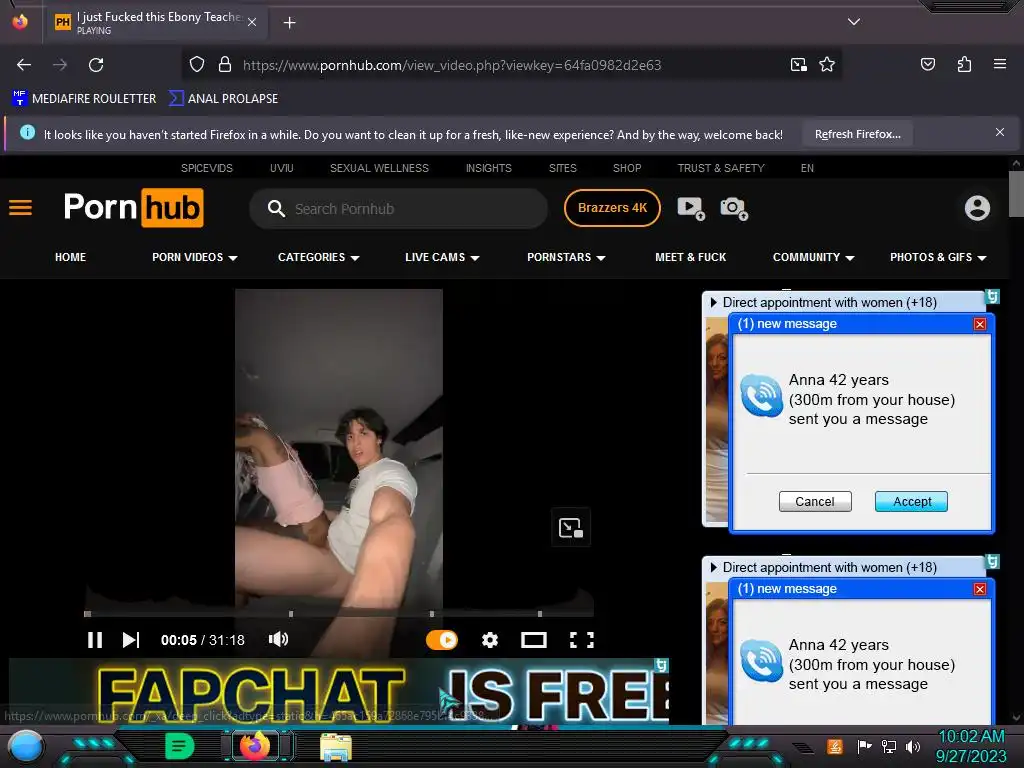Image resolution: width=1024 pixels, height=768 pixels.
Task: Expand the PORN VIDEOS dropdown
Action: 195,257
